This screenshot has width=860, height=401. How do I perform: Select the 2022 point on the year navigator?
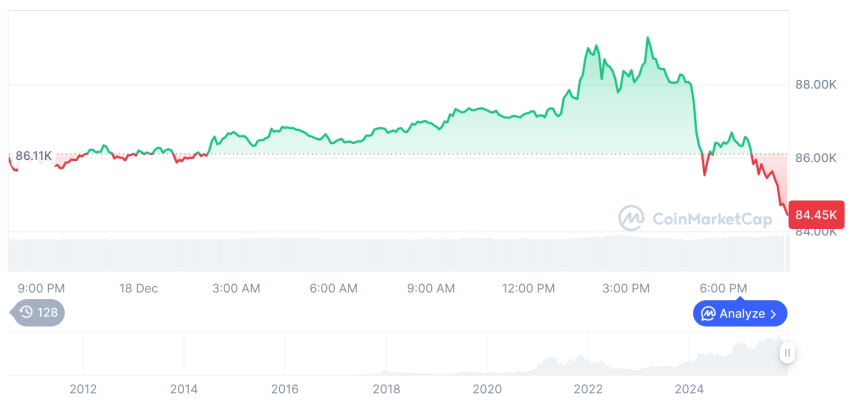pyautogui.click(x=588, y=389)
